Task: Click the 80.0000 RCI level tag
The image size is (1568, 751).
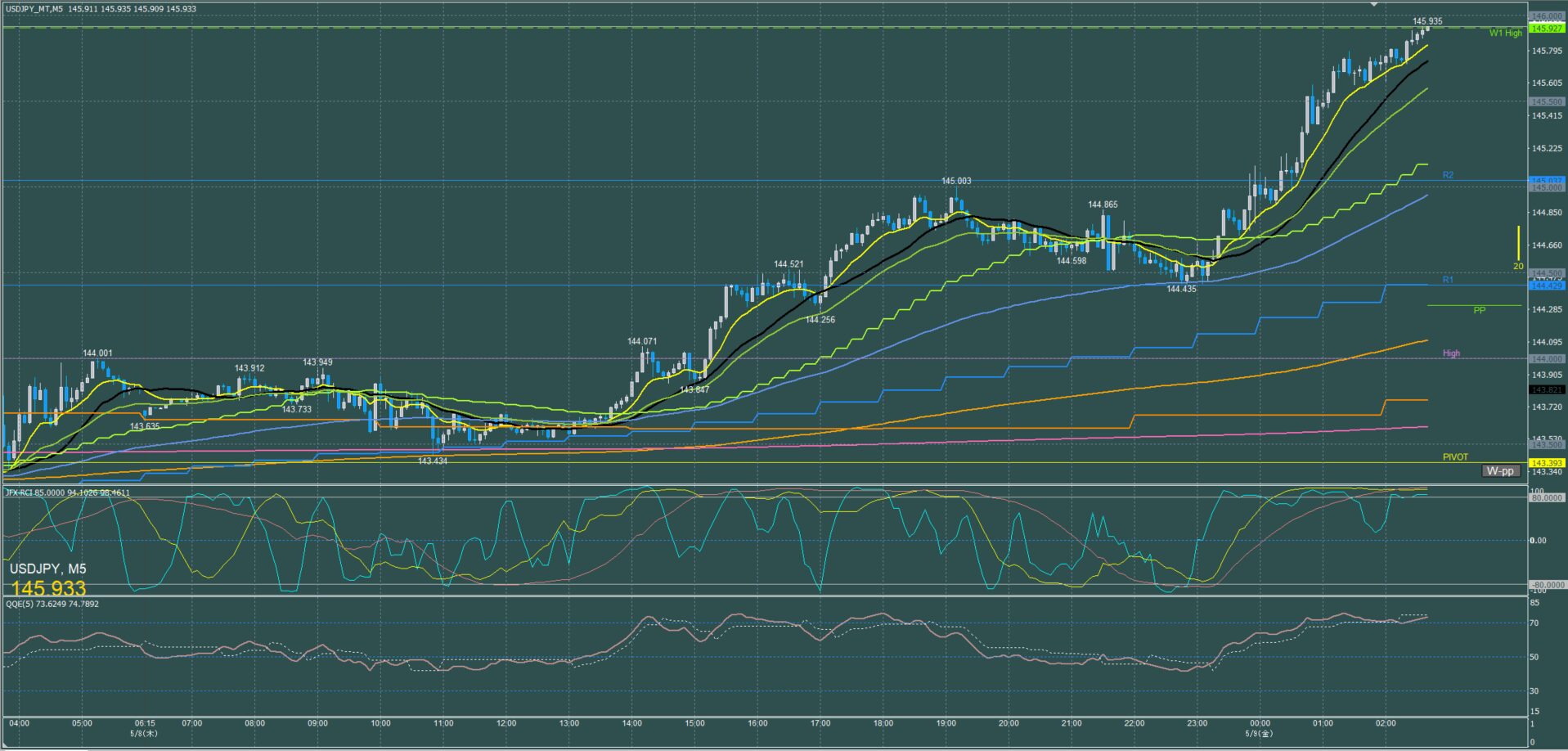Action: [x=1547, y=497]
